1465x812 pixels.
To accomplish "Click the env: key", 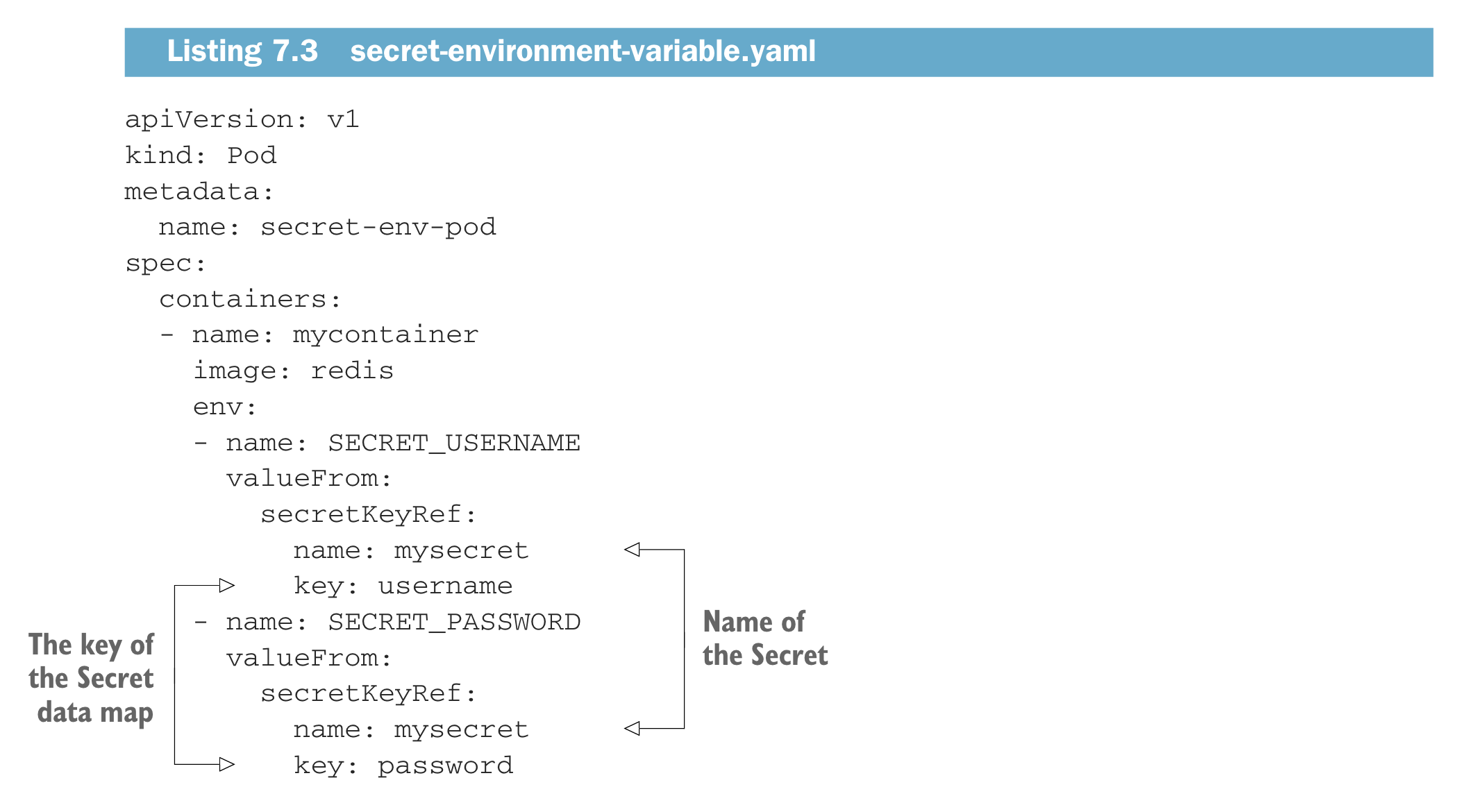I will (x=225, y=407).
